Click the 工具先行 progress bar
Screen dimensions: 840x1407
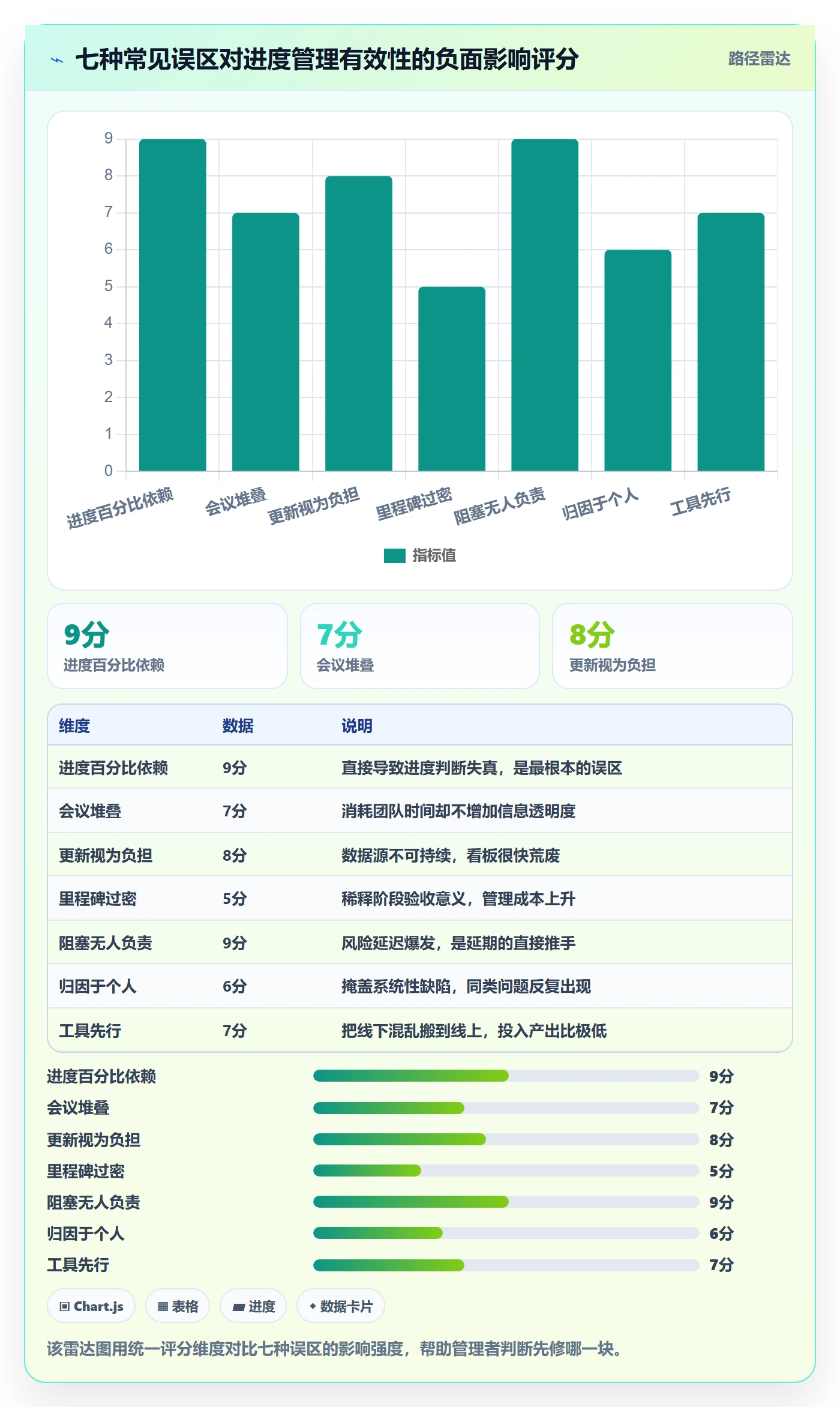tap(506, 1265)
